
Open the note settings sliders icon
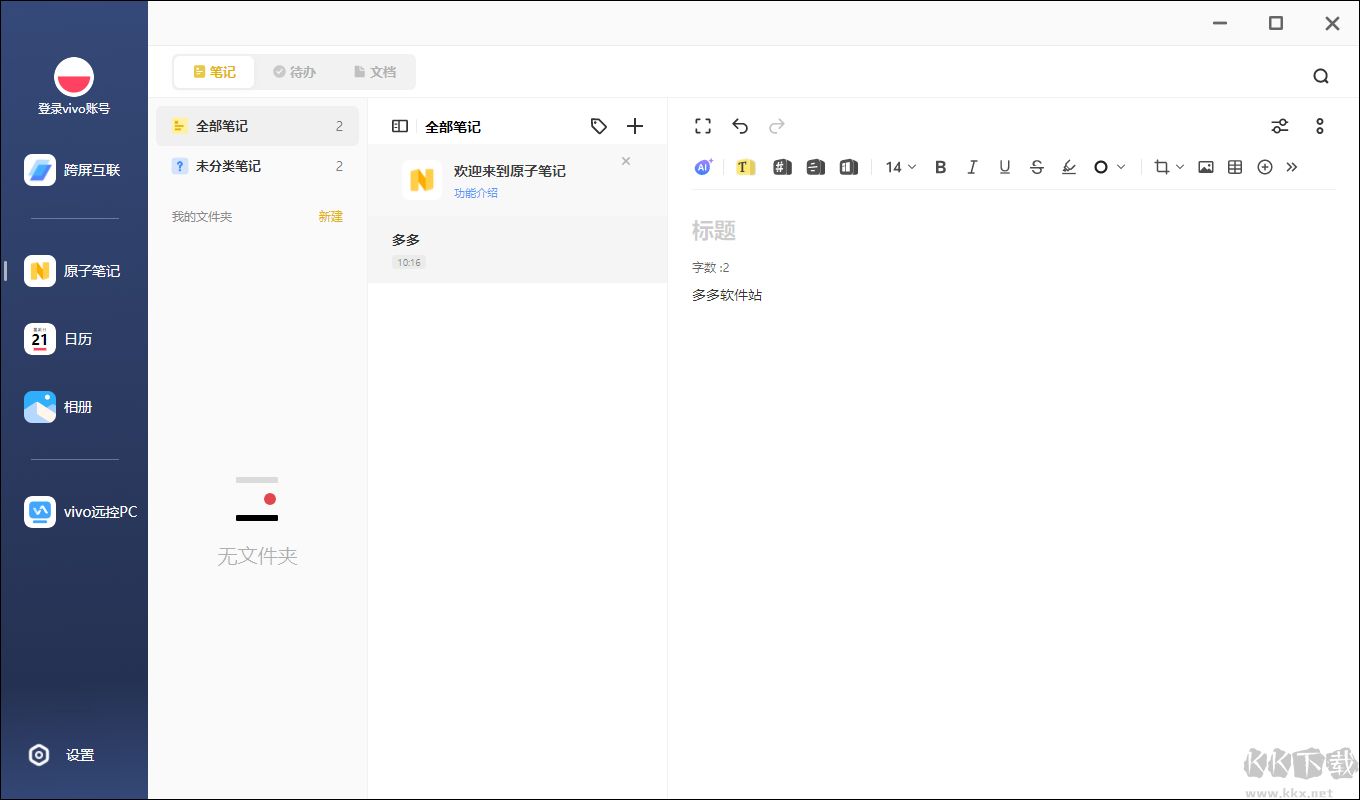1280,126
